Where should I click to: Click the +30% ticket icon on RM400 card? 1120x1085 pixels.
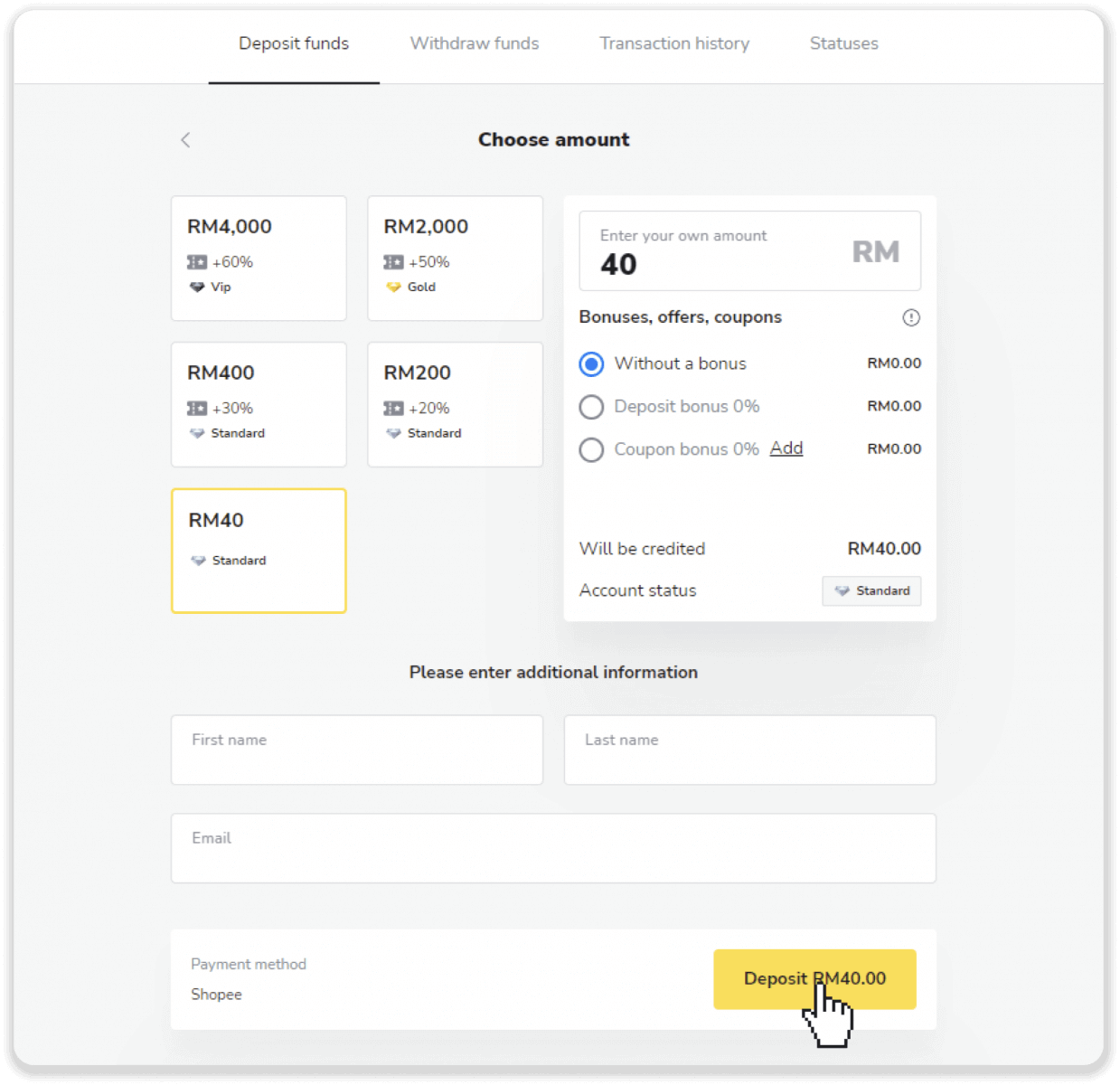pos(197,409)
